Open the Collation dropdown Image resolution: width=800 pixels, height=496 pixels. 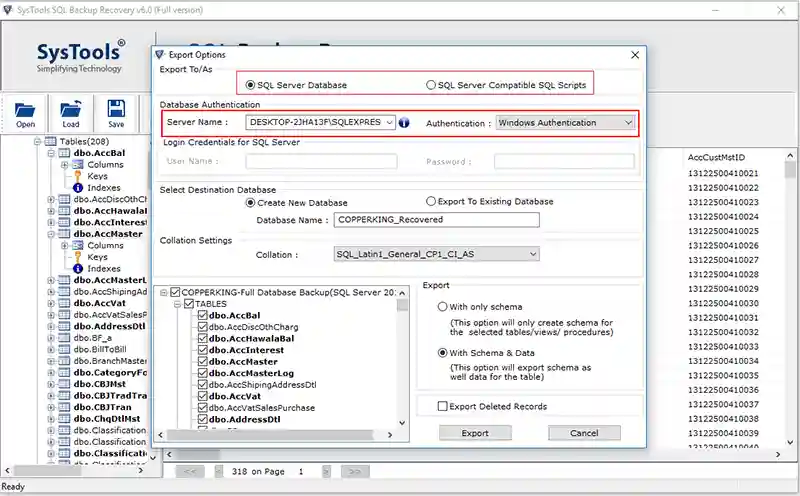(x=533, y=254)
